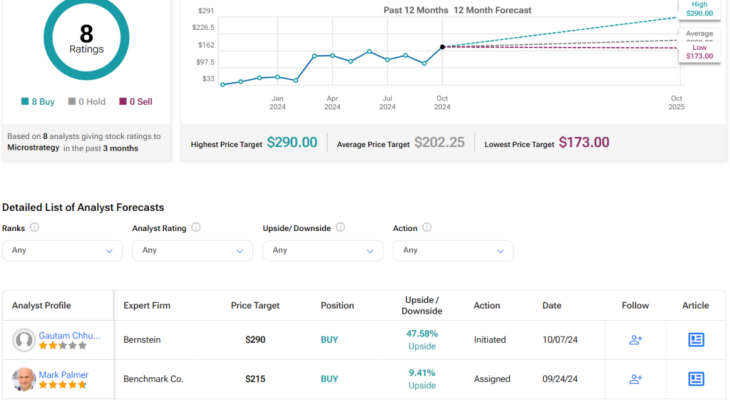Click BUY position in Benchmark Co. row
Image resolution: width=730 pixels, height=400 pixels.
(329, 379)
